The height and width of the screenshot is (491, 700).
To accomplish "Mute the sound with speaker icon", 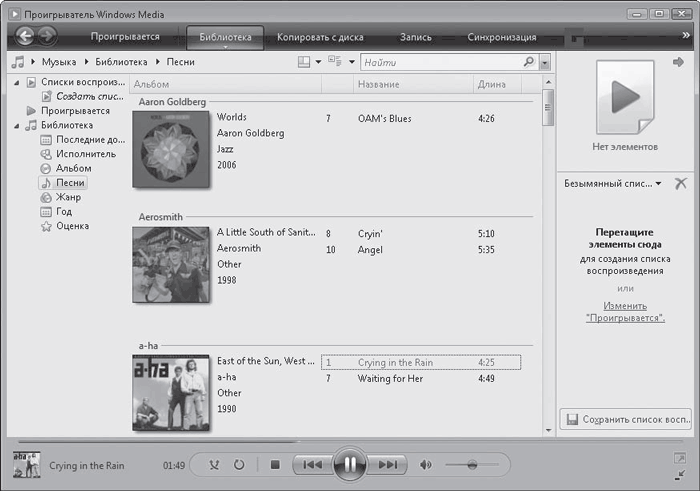I will 425,465.
